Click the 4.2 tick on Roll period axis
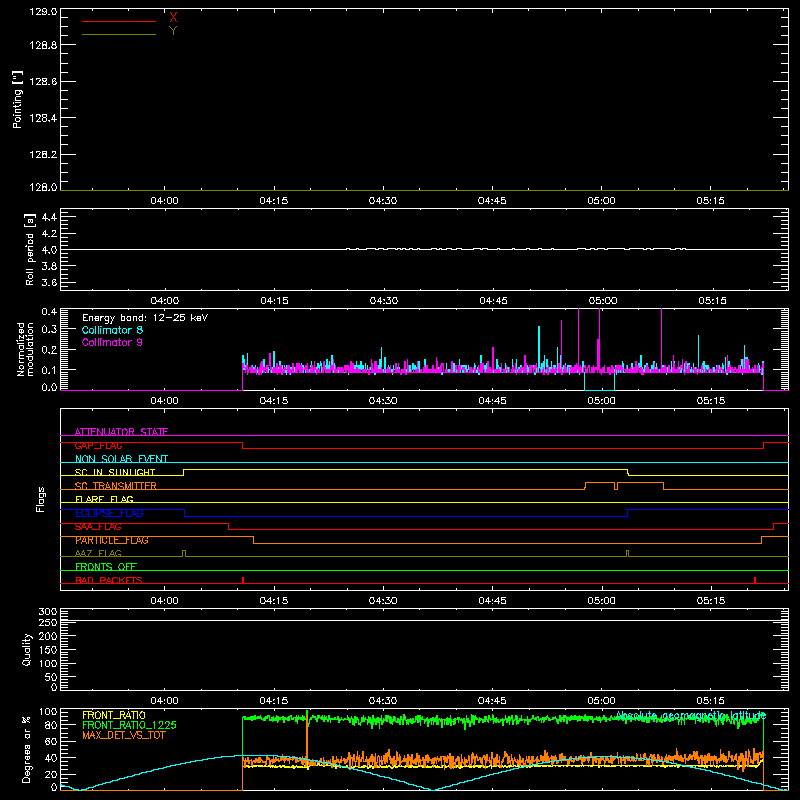Screen dimensions: 800x800 coord(49,234)
